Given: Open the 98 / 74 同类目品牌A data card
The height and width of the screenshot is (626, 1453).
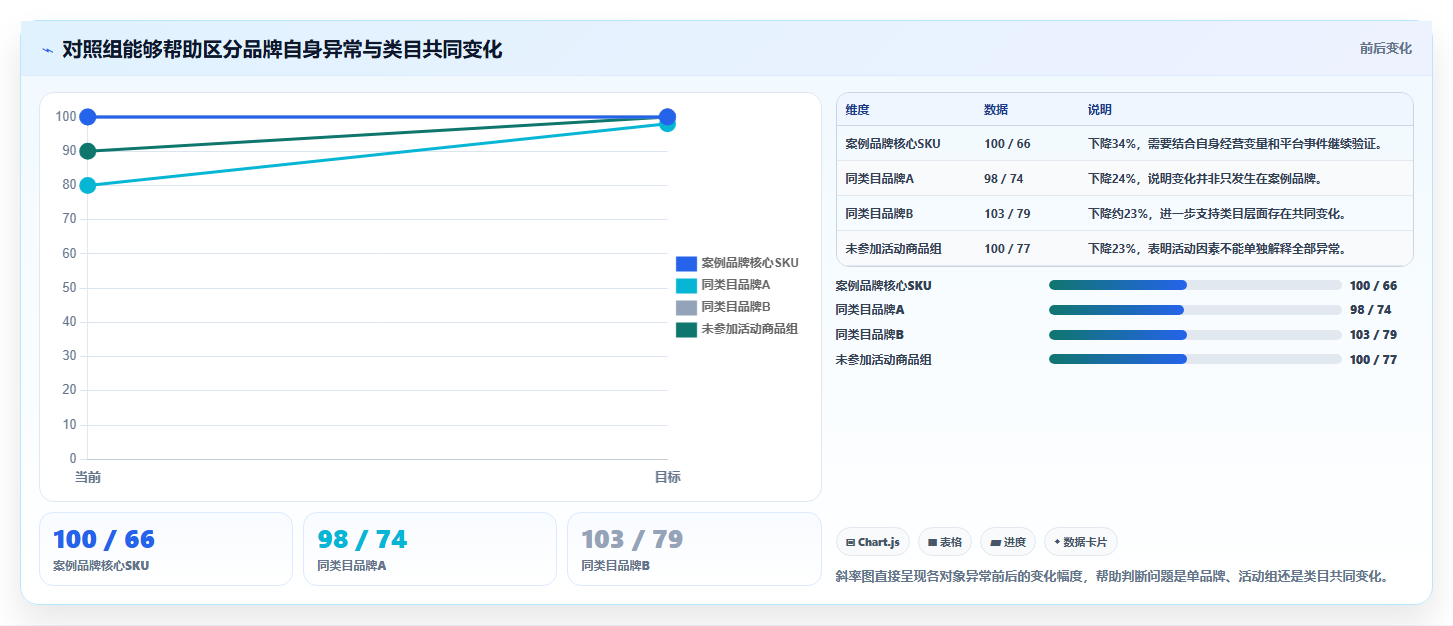Looking at the screenshot, I should (x=430, y=549).
